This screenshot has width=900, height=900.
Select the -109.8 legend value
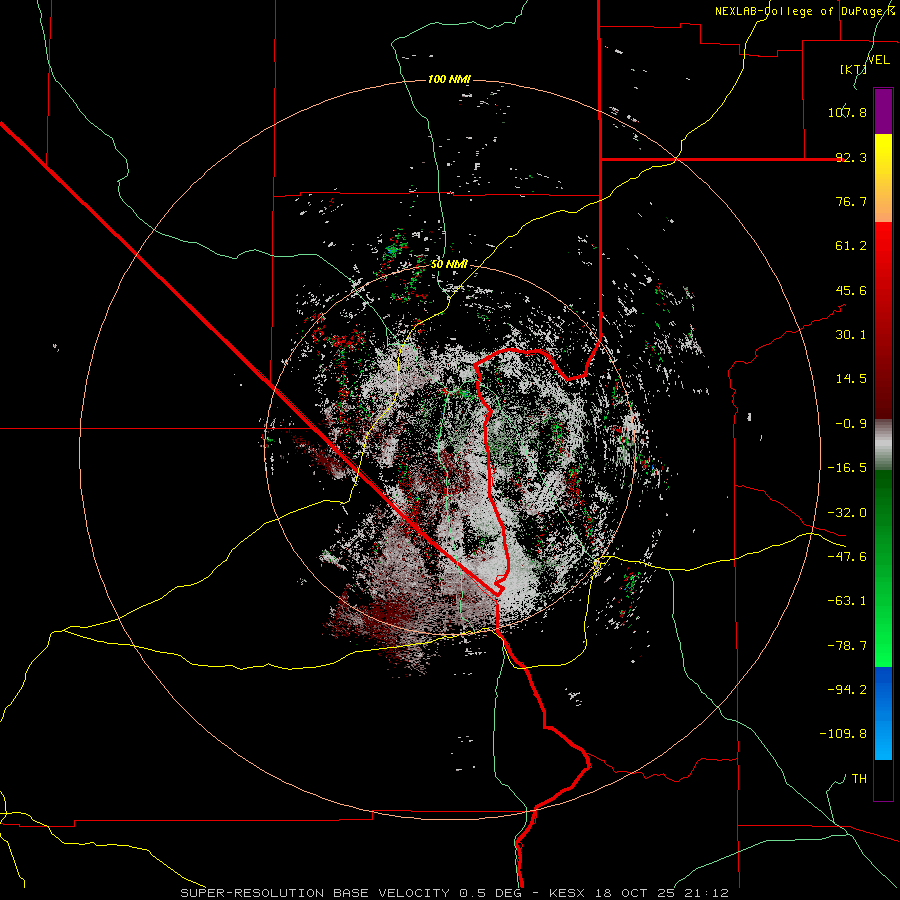point(843,734)
